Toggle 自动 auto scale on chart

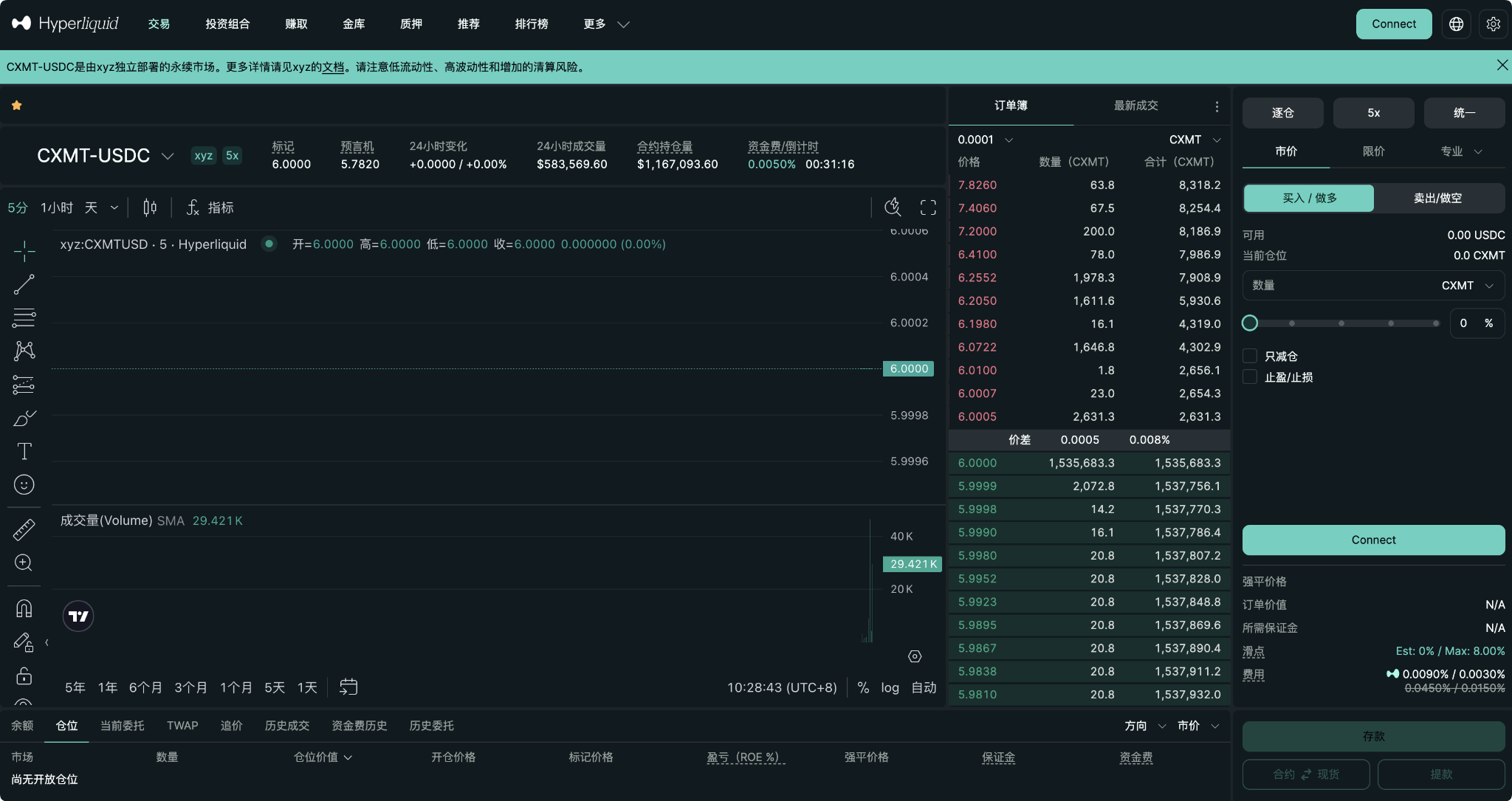point(924,687)
